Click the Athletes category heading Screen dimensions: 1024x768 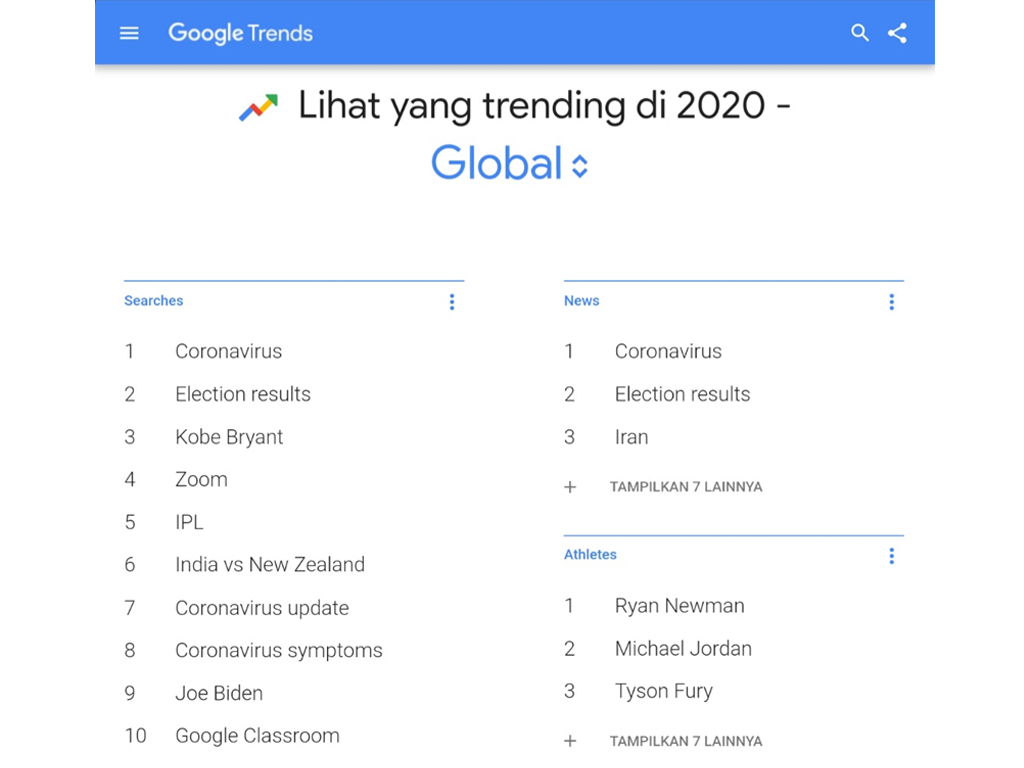click(590, 555)
